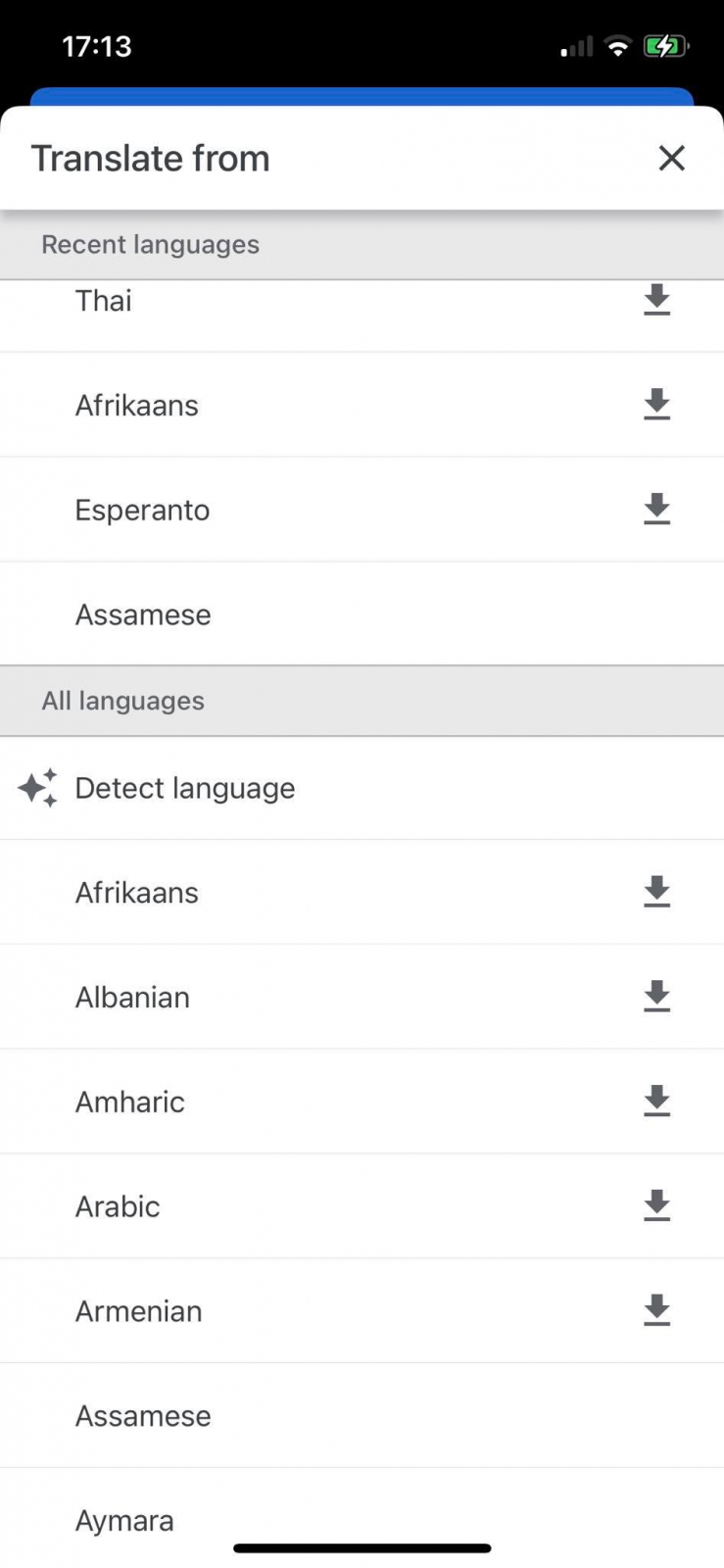This screenshot has height=1568, width=724.
Task: Download Afrikaans in Recent languages
Action: (x=656, y=404)
